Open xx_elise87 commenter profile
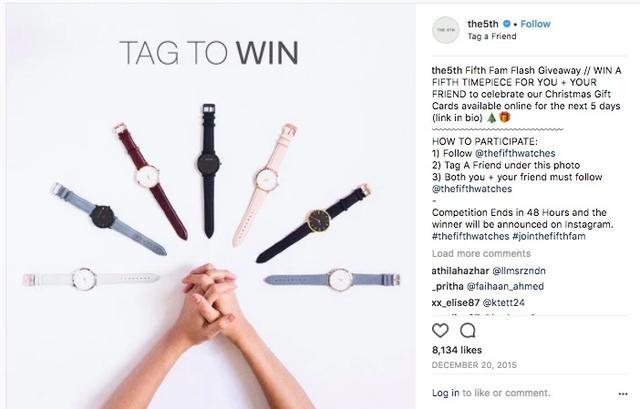This screenshot has width=640, height=409. pyautogui.click(x=456, y=303)
